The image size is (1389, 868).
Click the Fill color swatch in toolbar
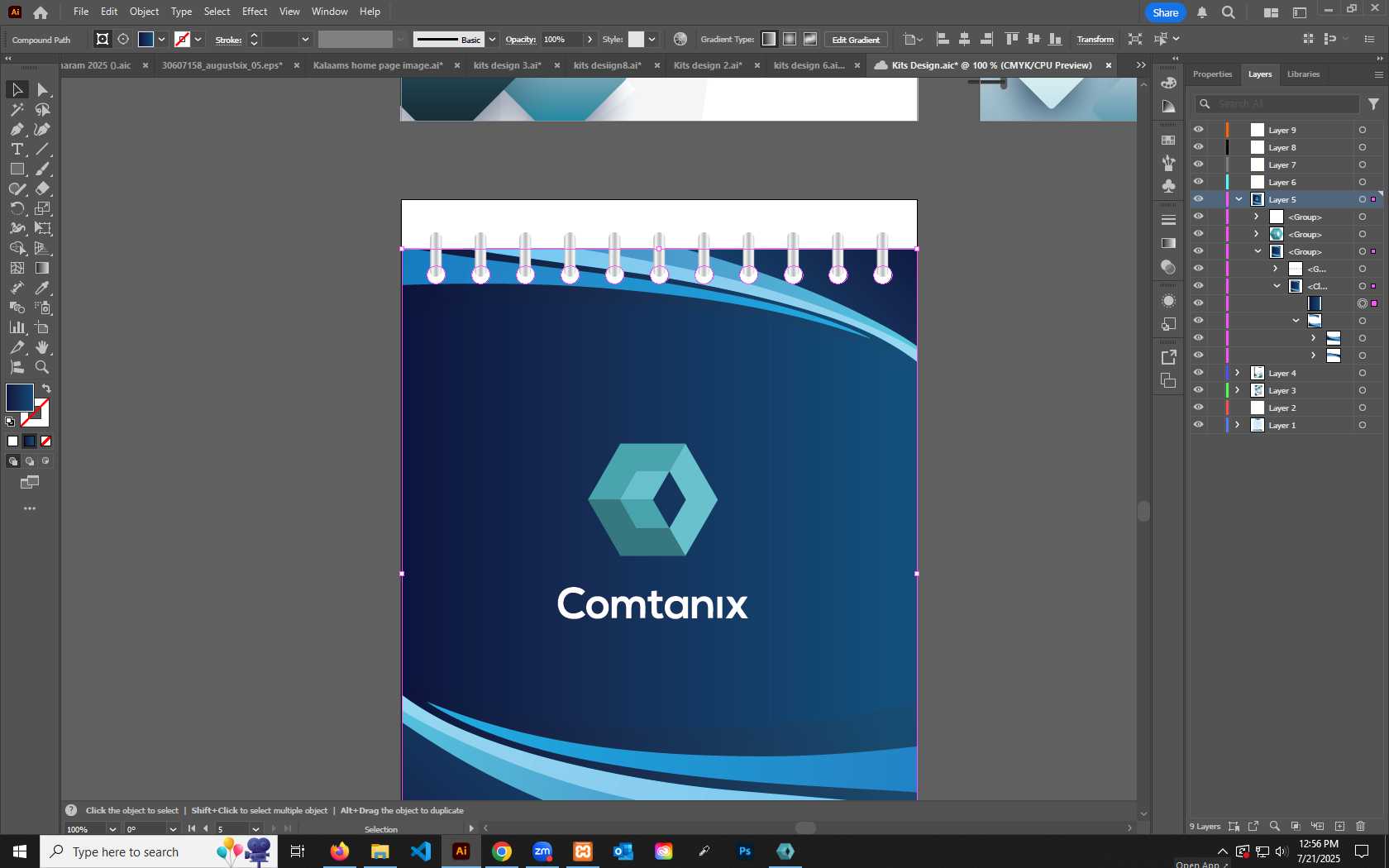click(x=19, y=398)
